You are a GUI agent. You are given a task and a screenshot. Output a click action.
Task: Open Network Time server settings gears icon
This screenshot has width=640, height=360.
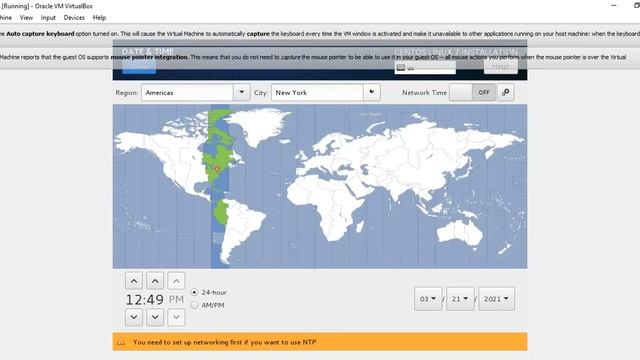506,92
